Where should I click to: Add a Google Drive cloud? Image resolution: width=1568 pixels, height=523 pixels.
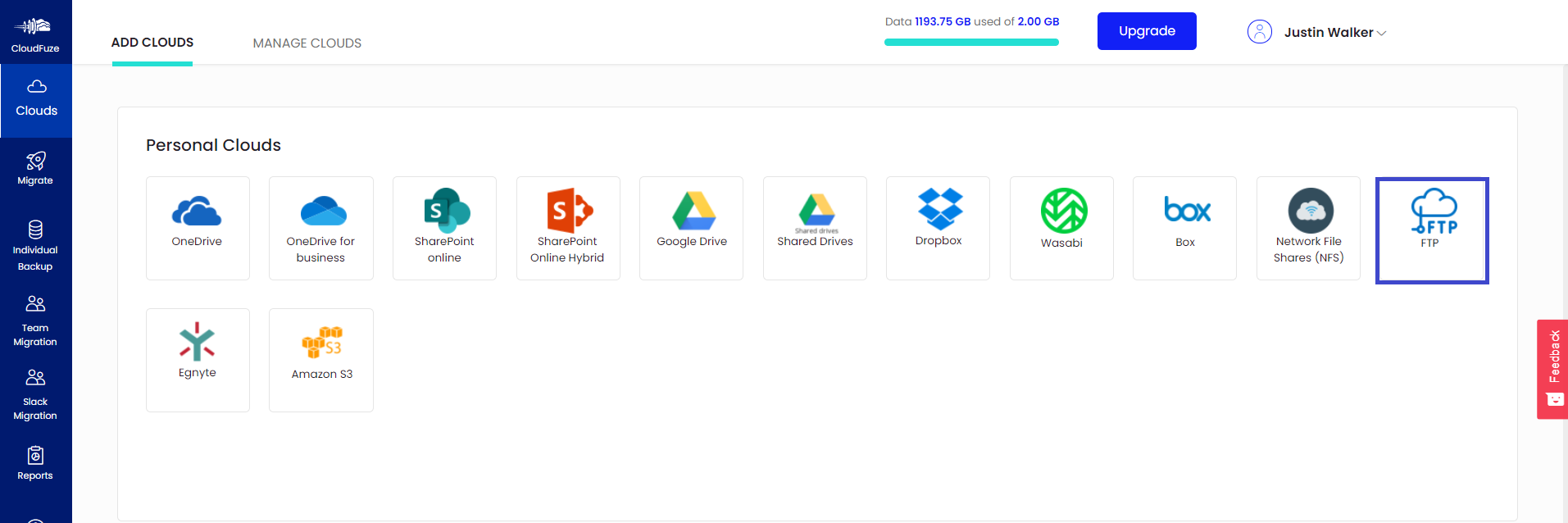tap(691, 228)
